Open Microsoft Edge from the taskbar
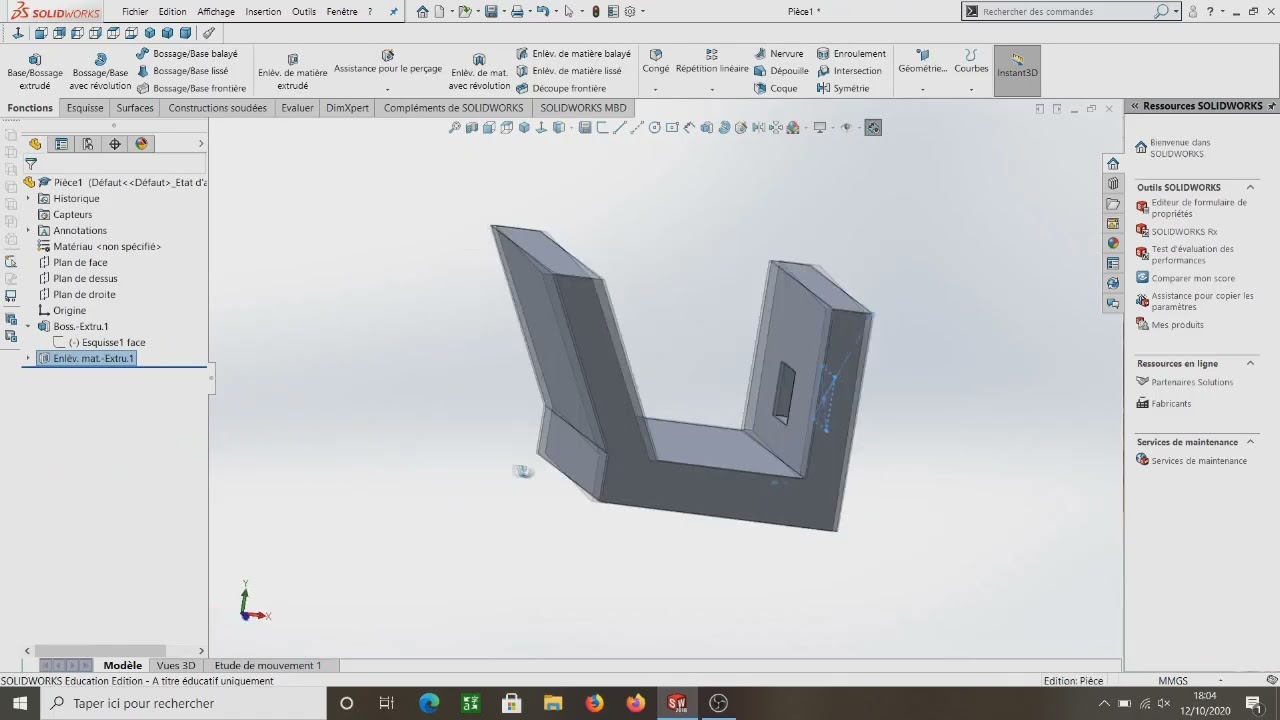This screenshot has height=720, width=1280. [x=429, y=703]
